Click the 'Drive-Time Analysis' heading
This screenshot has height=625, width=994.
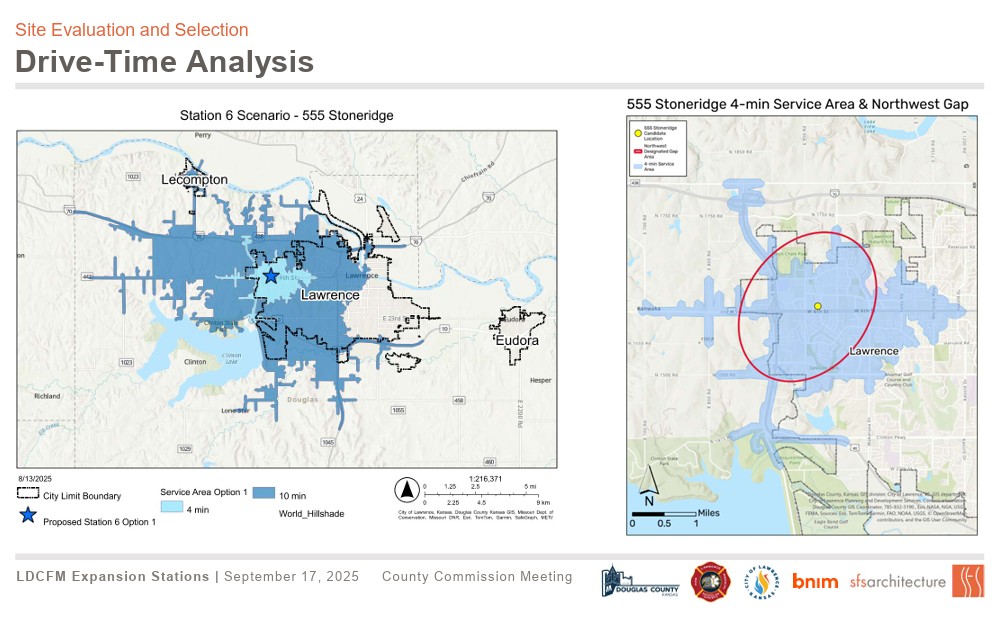point(165,61)
